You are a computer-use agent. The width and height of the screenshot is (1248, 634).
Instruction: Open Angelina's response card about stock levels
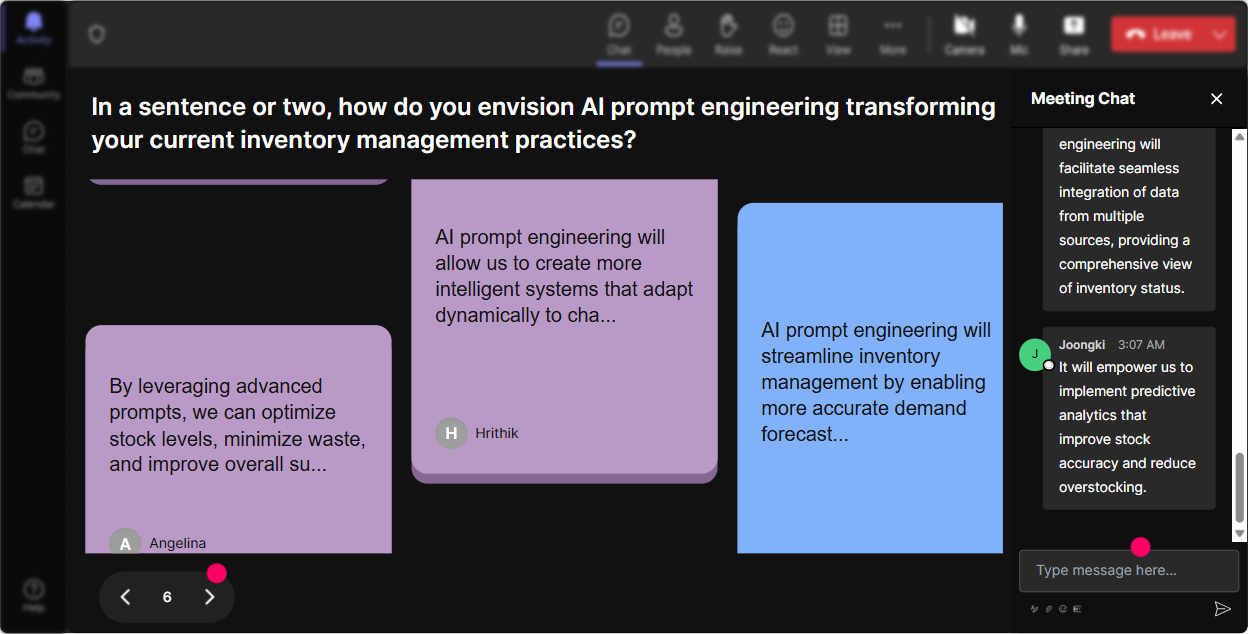point(238,439)
